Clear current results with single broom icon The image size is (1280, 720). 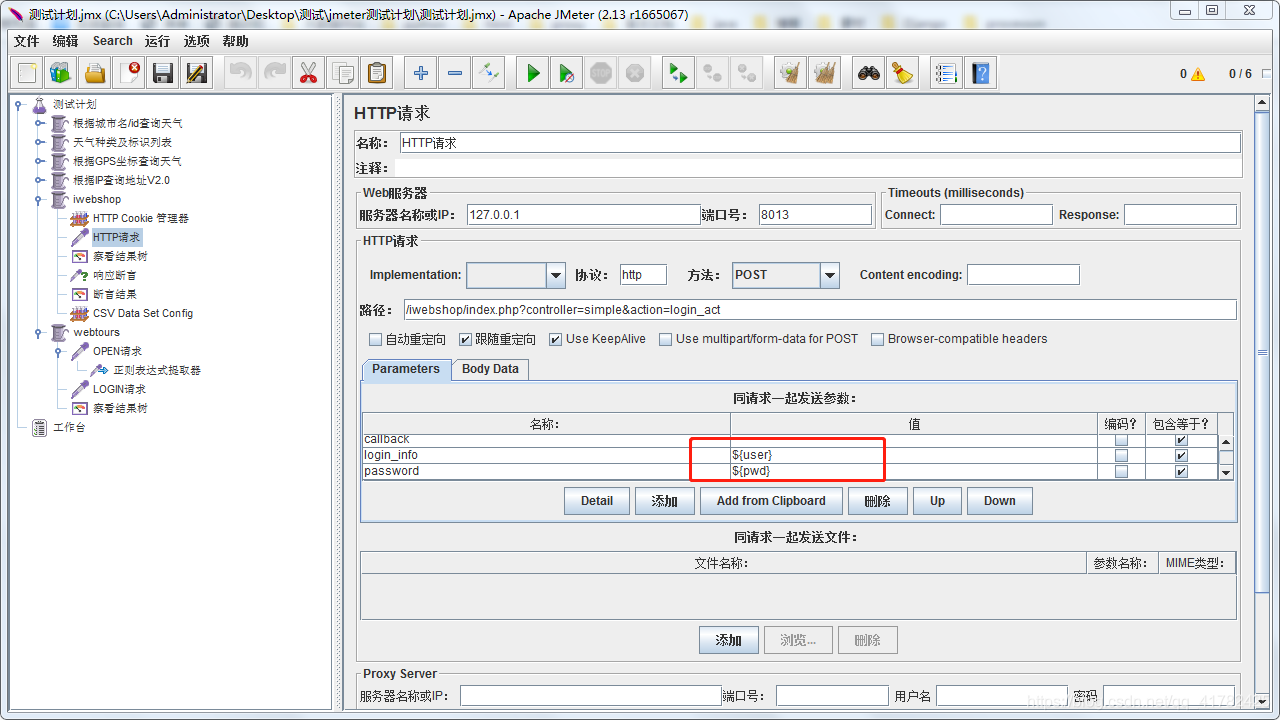point(790,73)
